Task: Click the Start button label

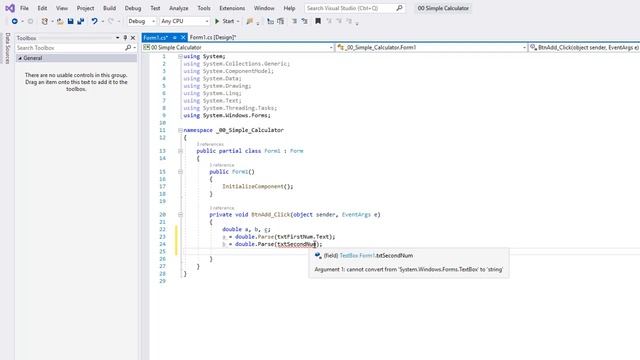Action: click(x=228, y=21)
